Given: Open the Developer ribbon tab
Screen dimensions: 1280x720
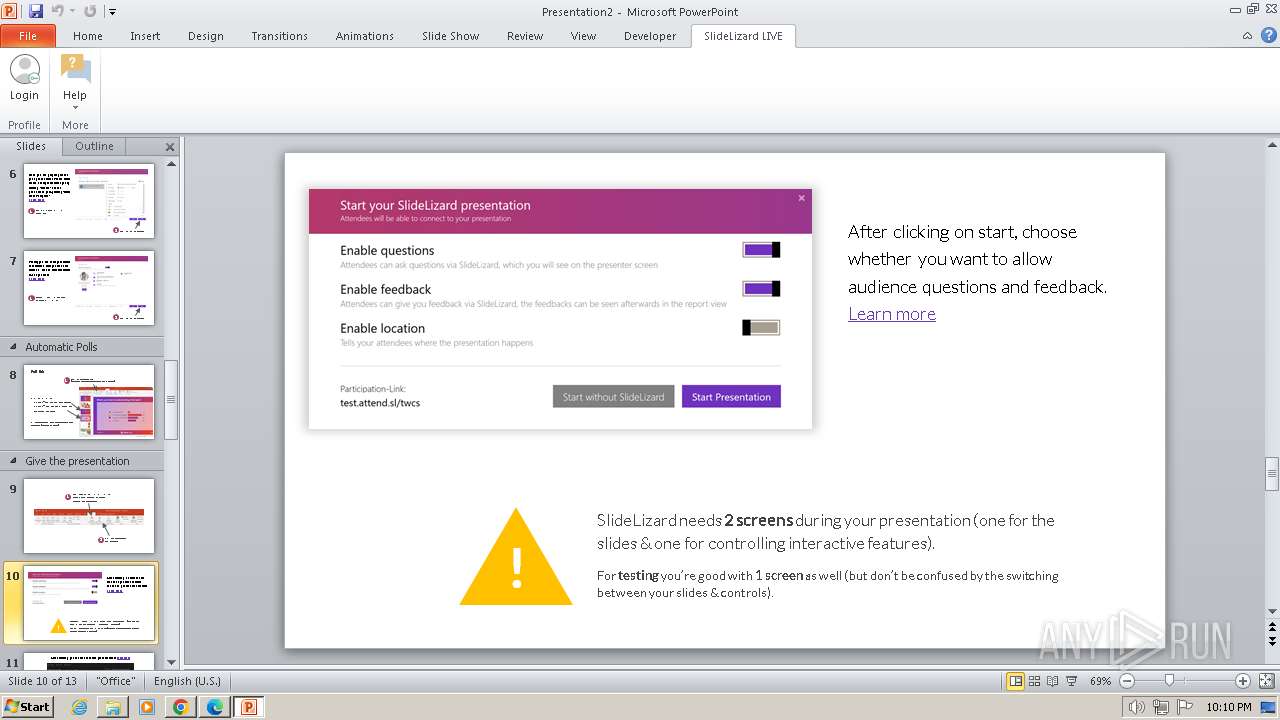Looking at the screenshot, I should pos(650,36).
